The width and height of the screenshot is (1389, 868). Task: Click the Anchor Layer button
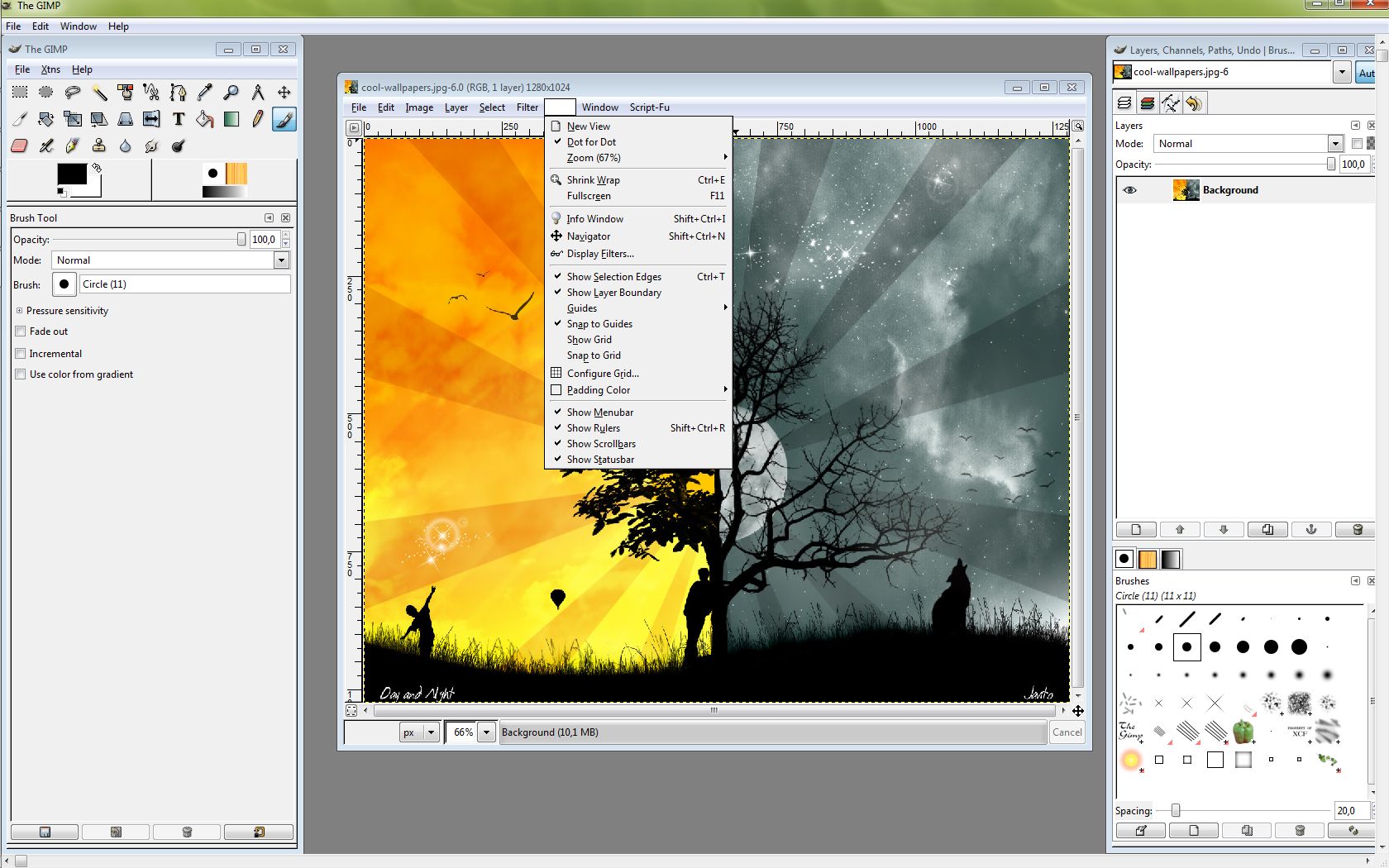coord(1311,530)
